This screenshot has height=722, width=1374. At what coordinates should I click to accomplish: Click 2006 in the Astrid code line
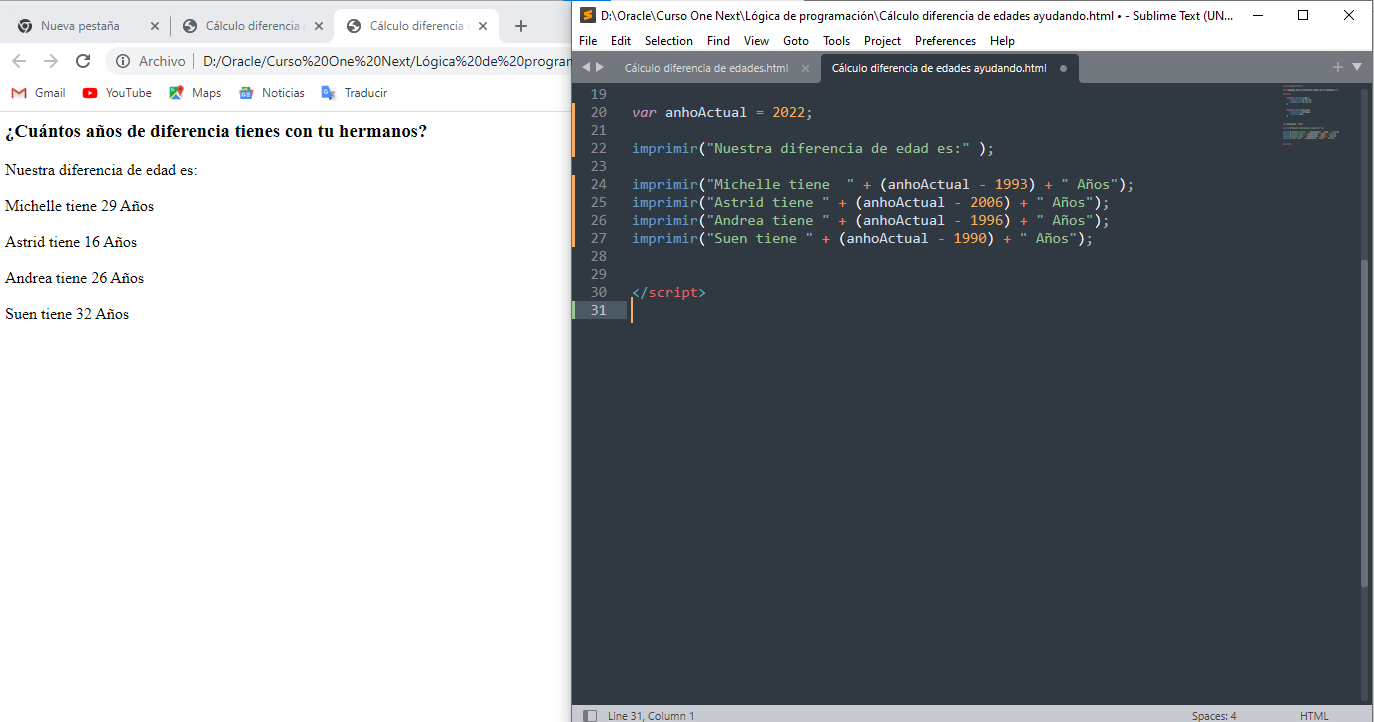click(986, 202)
